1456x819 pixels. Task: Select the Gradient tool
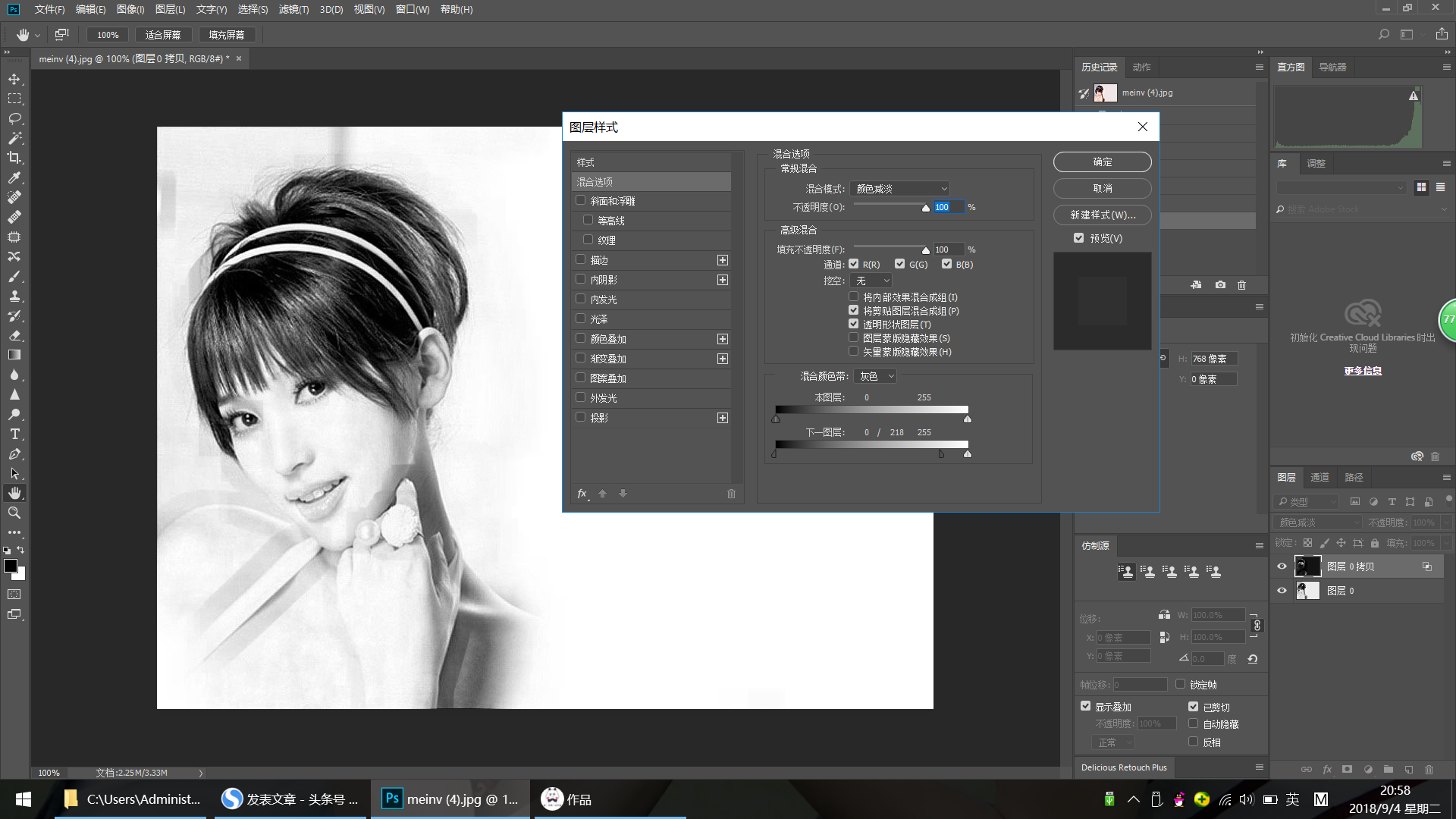tap(14, 355)
